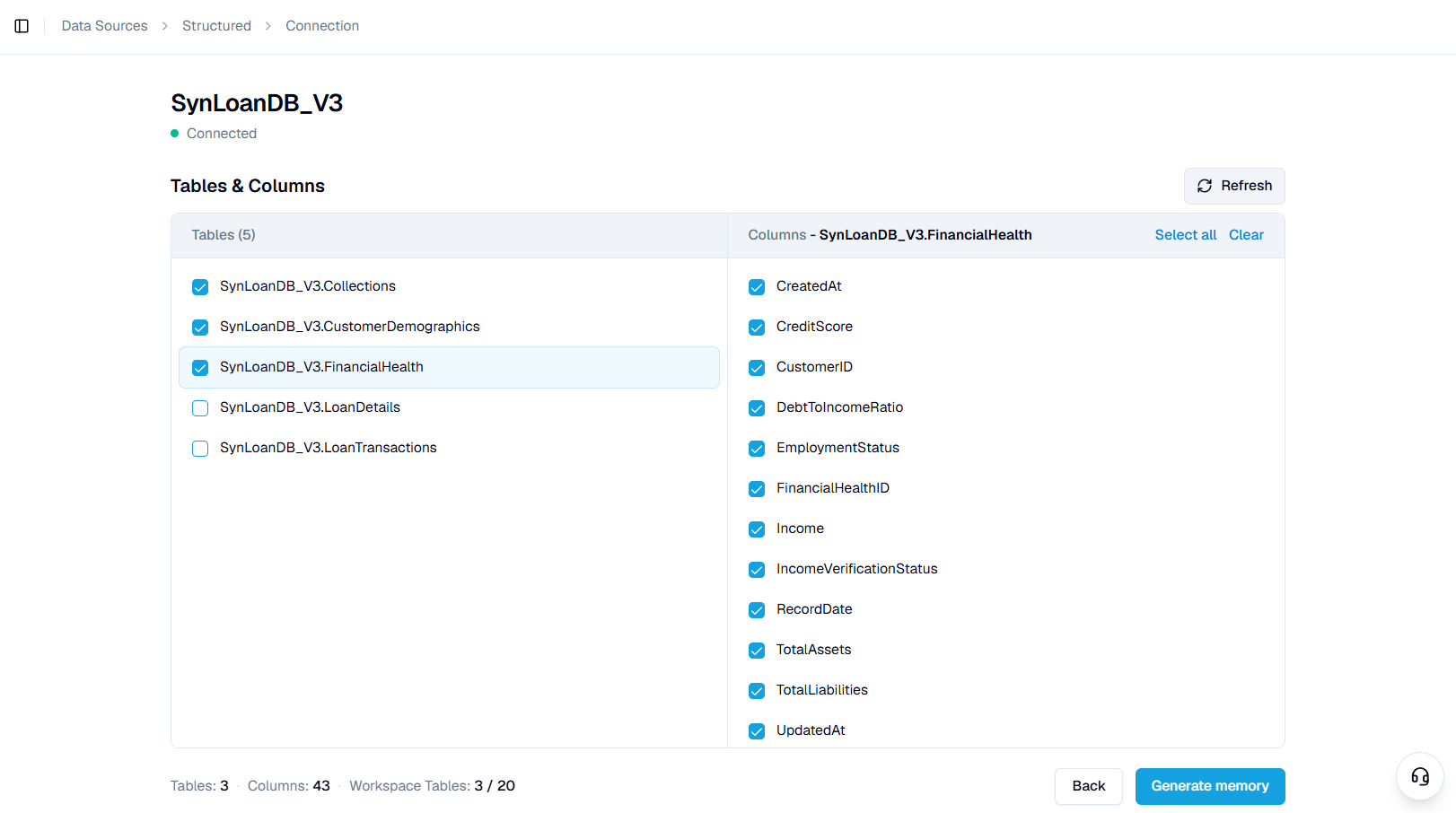Uncheck the UpdatedAt column checkbox
The image size is (1456, 813).
click(x=757, y=731)
